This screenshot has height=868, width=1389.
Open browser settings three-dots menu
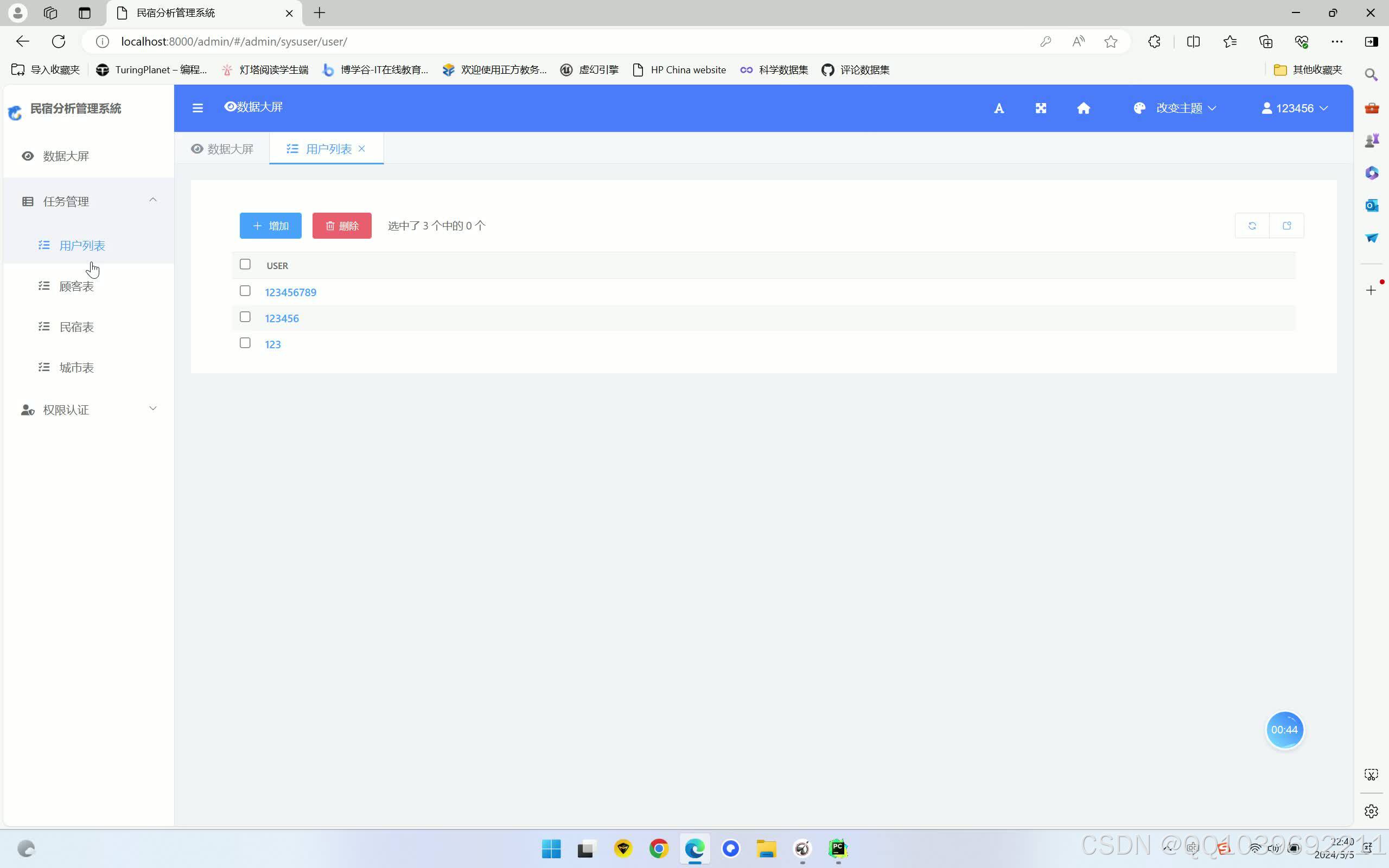[1337, 41]
